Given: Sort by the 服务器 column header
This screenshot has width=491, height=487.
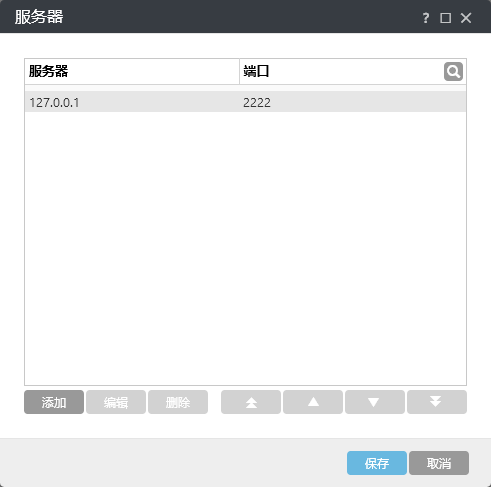Looking at the screenshot, I should (x=132, y=71).
